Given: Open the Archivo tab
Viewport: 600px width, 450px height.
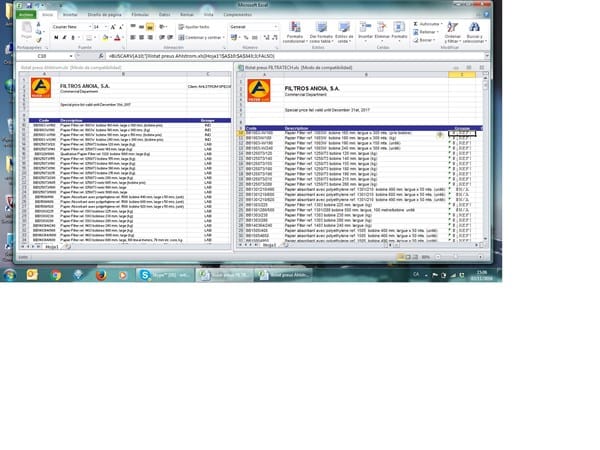Looking at the screenshot, I should (26, 15).
